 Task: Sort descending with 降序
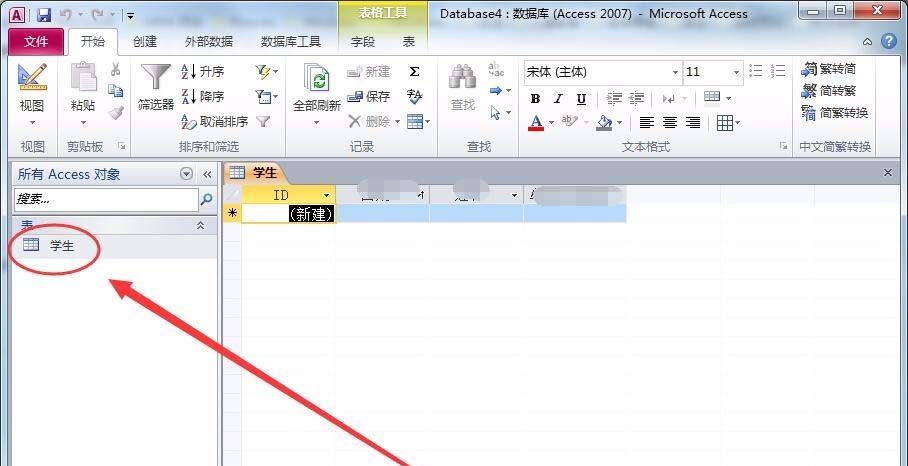(203, 96)
